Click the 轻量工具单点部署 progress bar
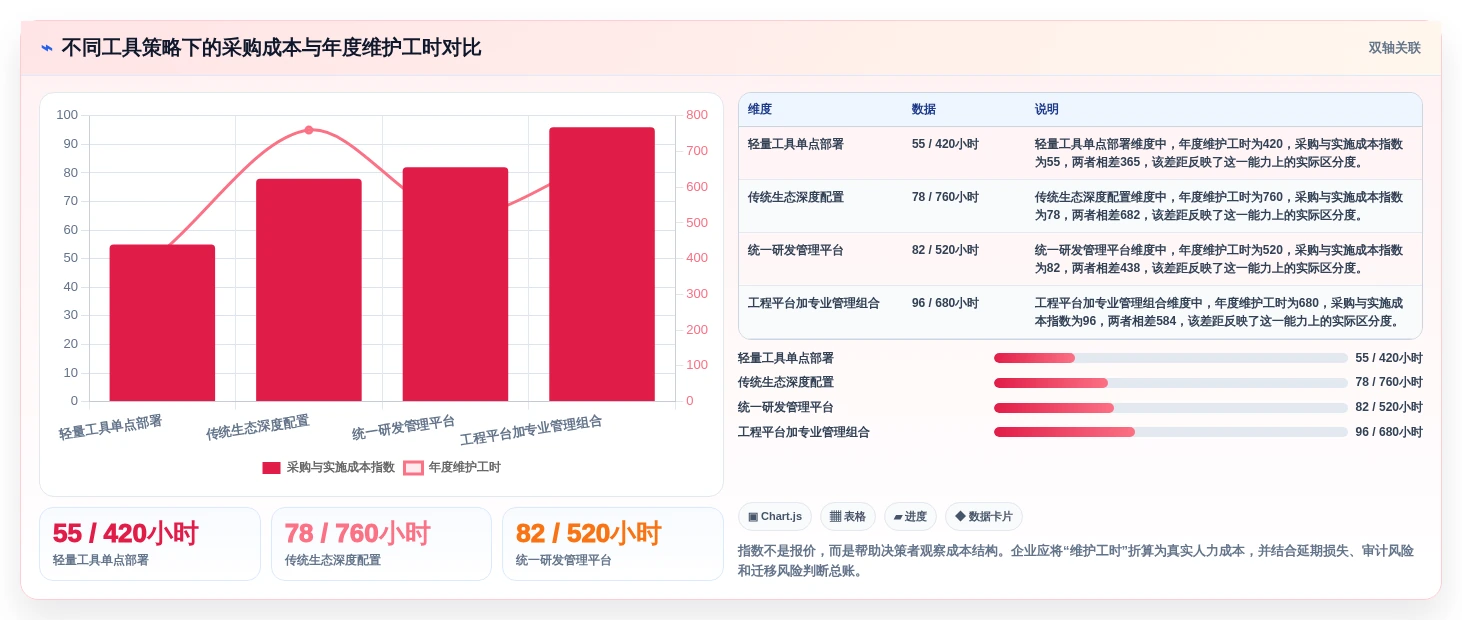Viewport: 1462px width, 620px height. [x=1171, y=358]
